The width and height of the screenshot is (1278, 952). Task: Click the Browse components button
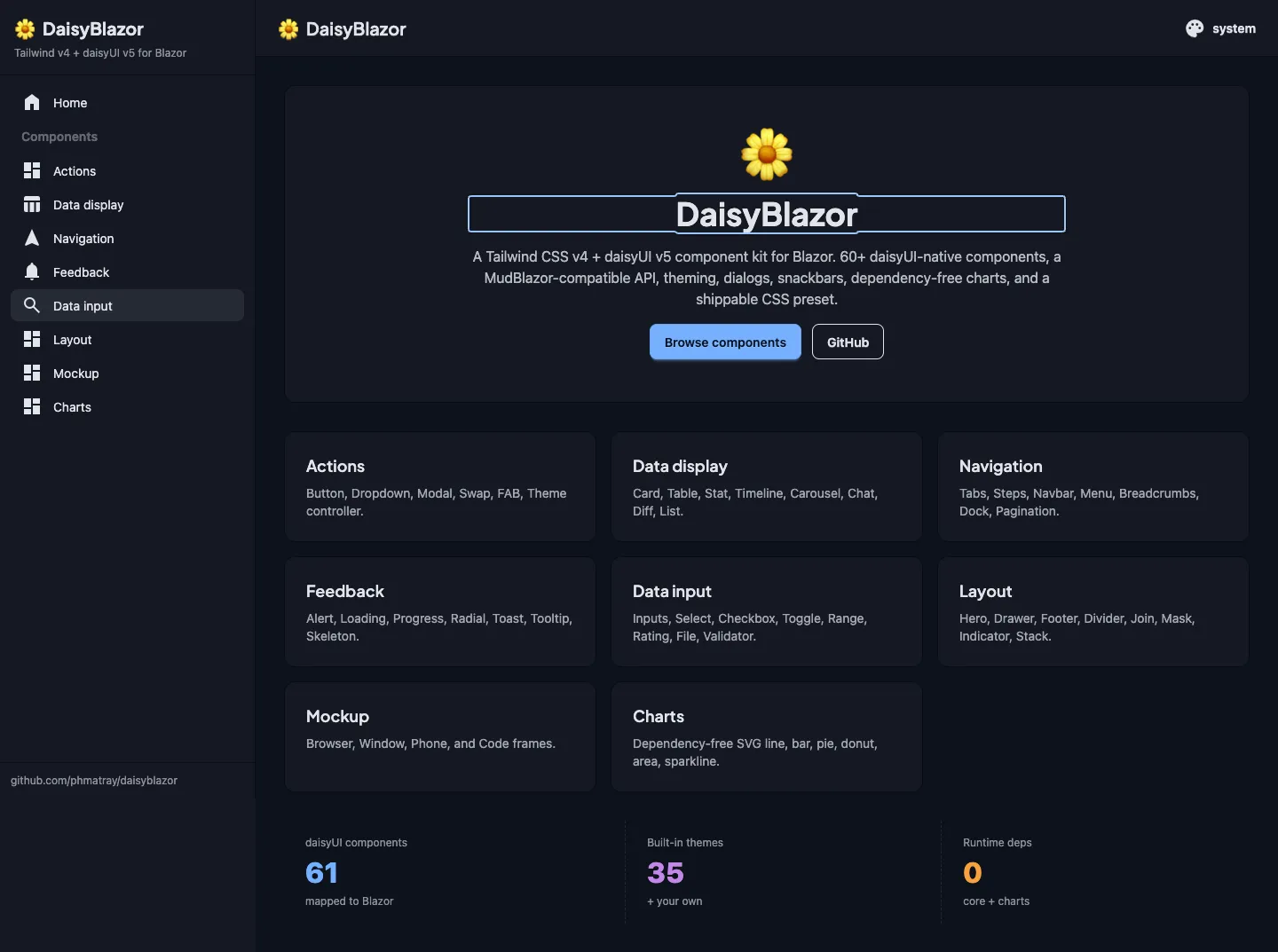(x=725, y=342)
